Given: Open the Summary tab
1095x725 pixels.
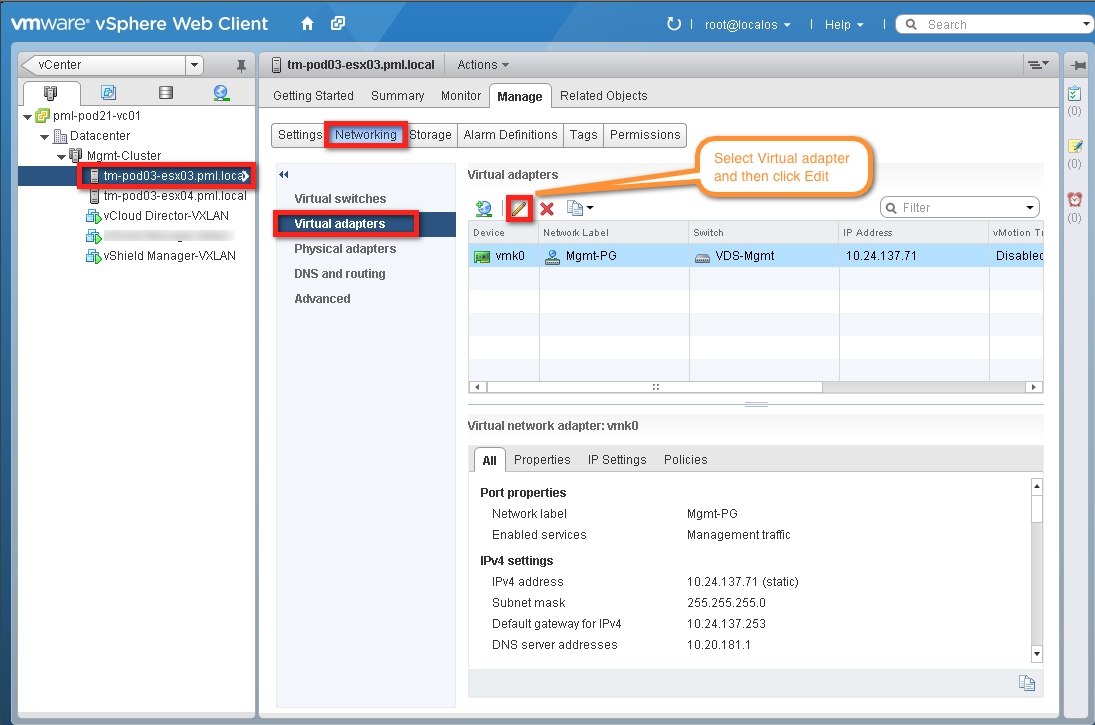Looking at the screenshot, I should click(397, 96).
